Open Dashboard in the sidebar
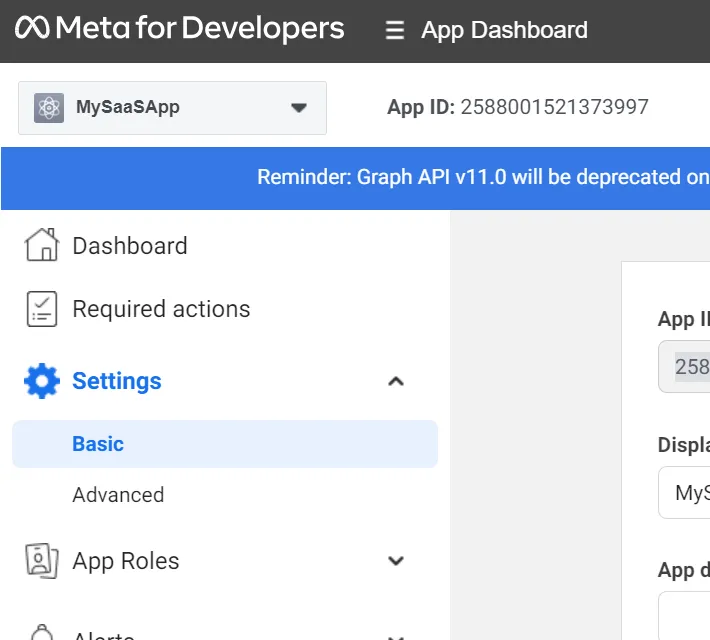The width and height of the screenshot is (710, 640). (x=130, y=246)
